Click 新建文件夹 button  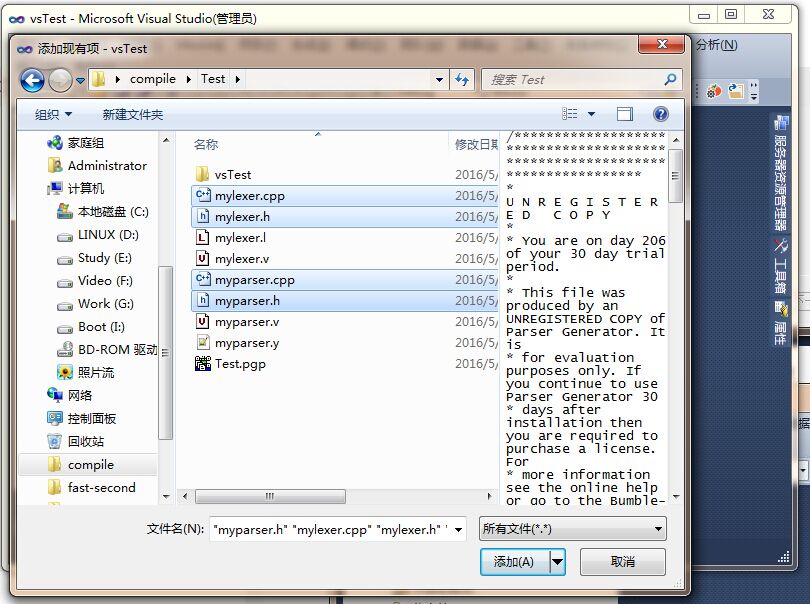click(133, 114)
